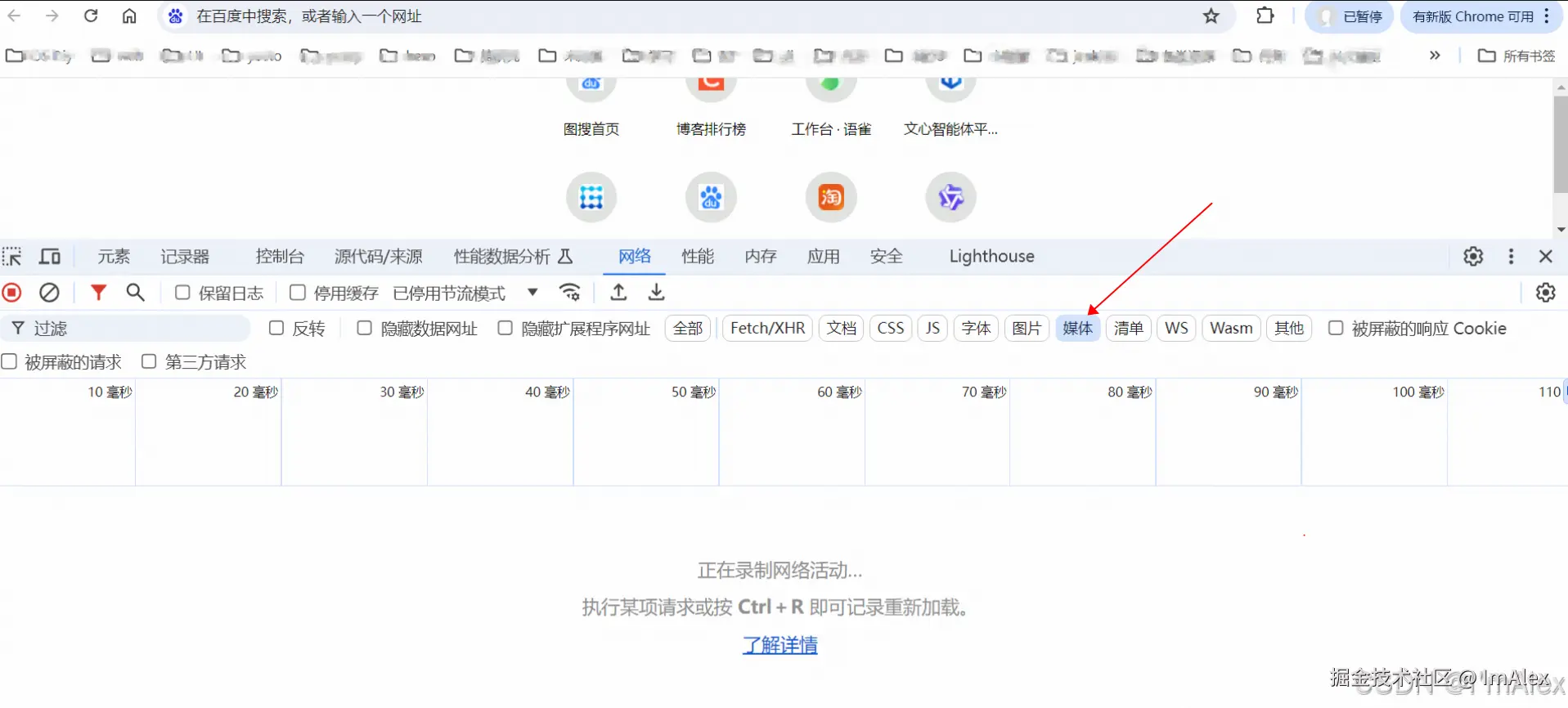The width and height of the screenshot is (1568, 708).
Task: Open the Taobao 淘 shortcut icon
Action: (831, 197)
